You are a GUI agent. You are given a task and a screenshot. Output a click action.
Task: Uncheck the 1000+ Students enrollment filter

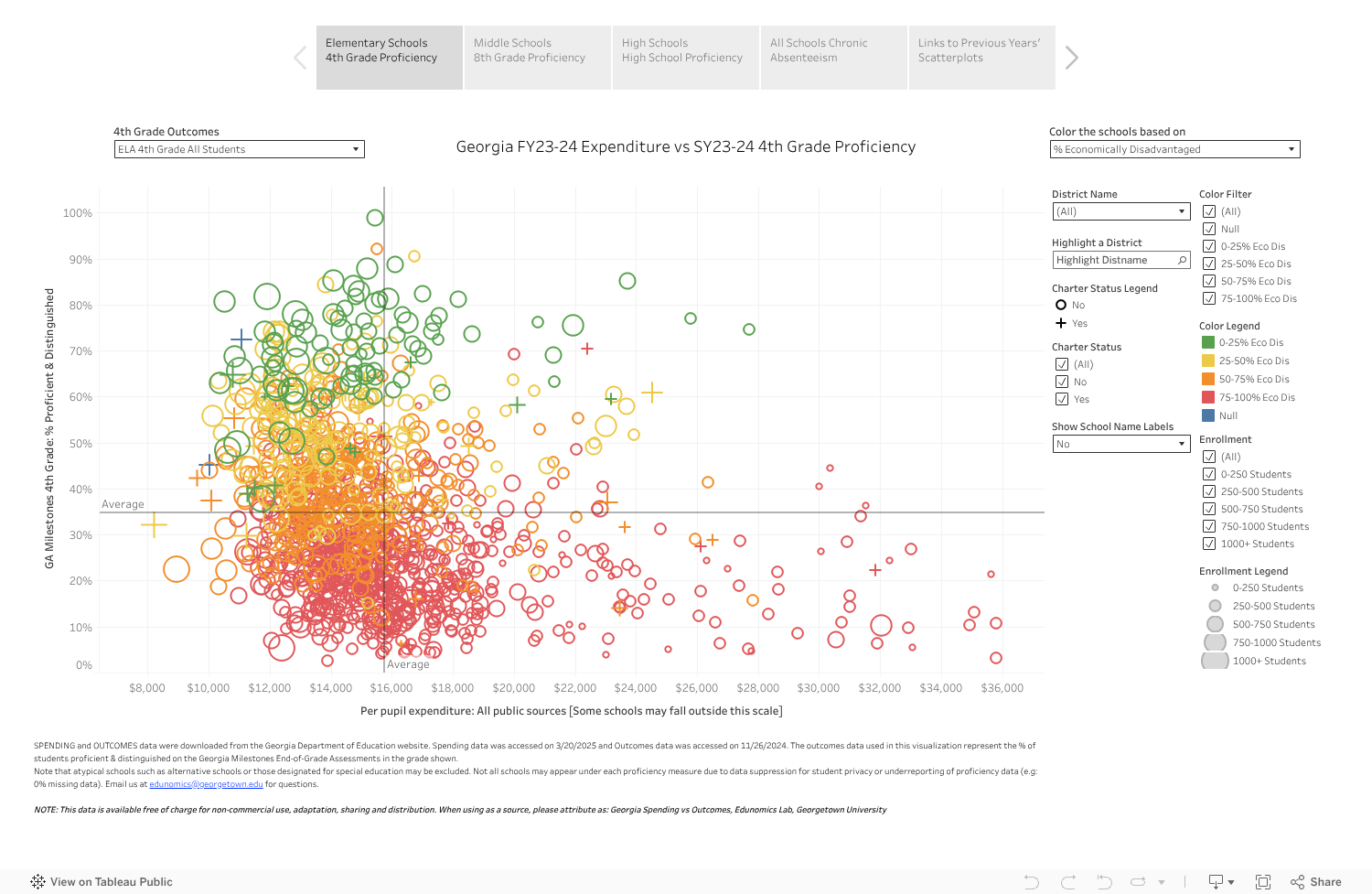(x=1209, y=544)
